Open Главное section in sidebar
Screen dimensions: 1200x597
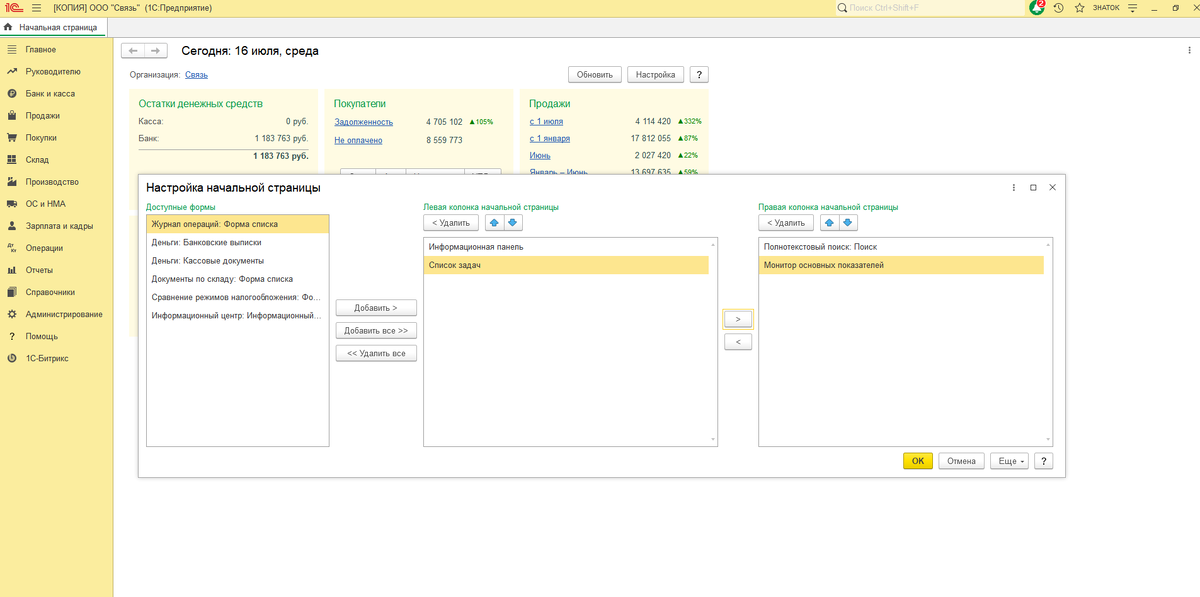click(41, 49)
